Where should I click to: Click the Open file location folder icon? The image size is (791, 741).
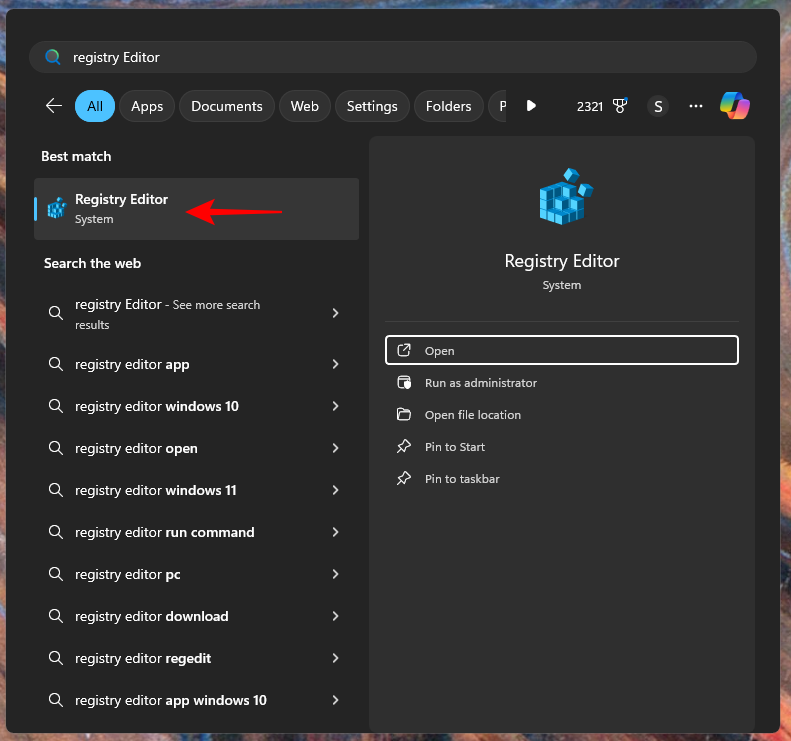click(404, 415)
